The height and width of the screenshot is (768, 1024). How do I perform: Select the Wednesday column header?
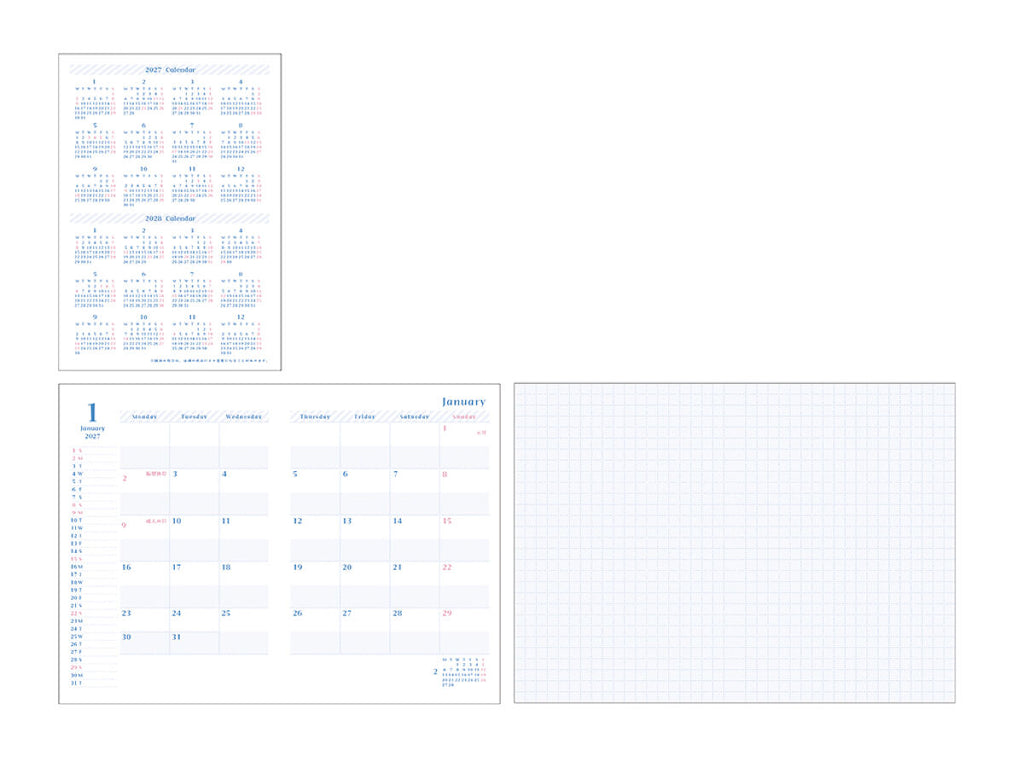pyautogui.click(x=244, y=417)
